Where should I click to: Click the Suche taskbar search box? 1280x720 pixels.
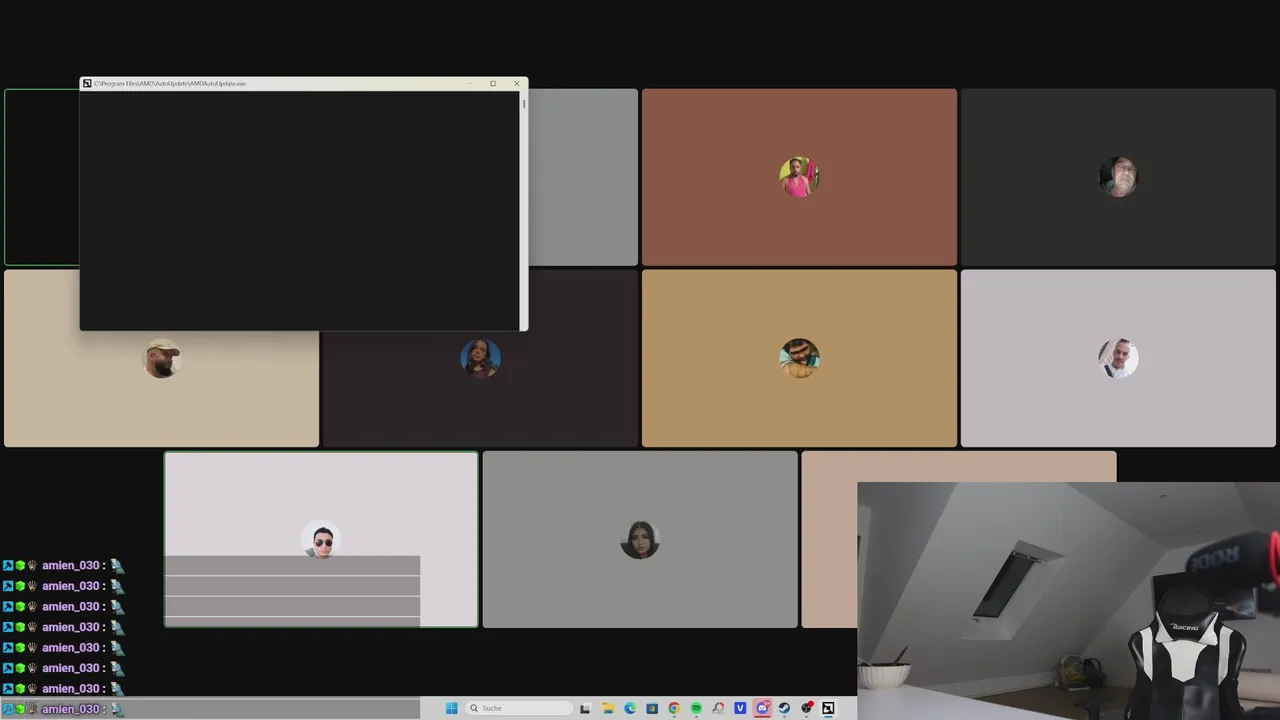pyautogui.click(x=519, y=708)
